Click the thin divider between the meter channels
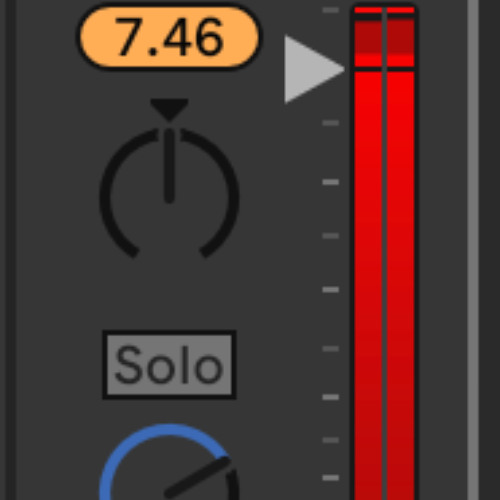 click(x=384, y=253)
